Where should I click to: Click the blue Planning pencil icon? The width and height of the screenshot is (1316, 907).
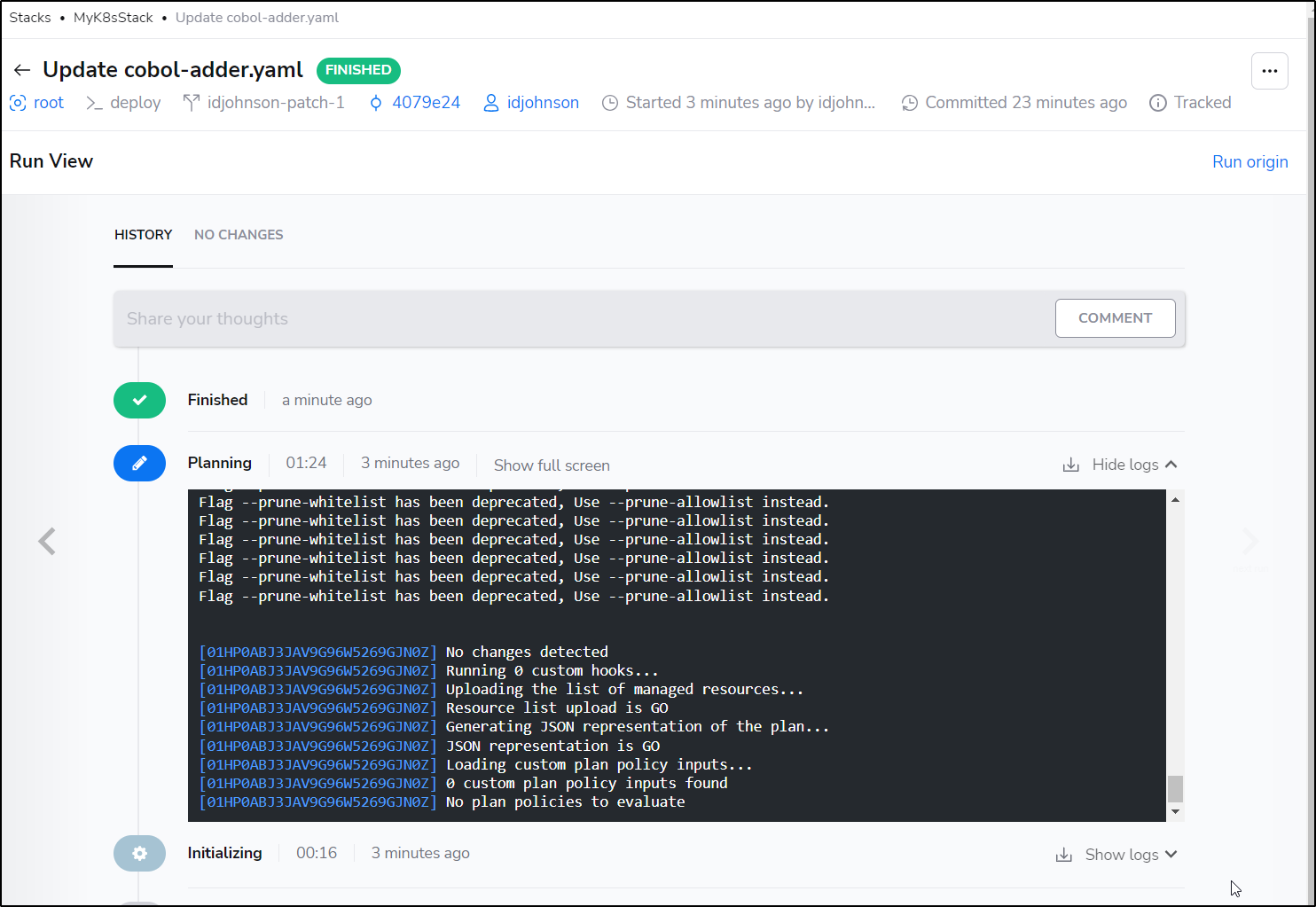(x=139, y=463)
